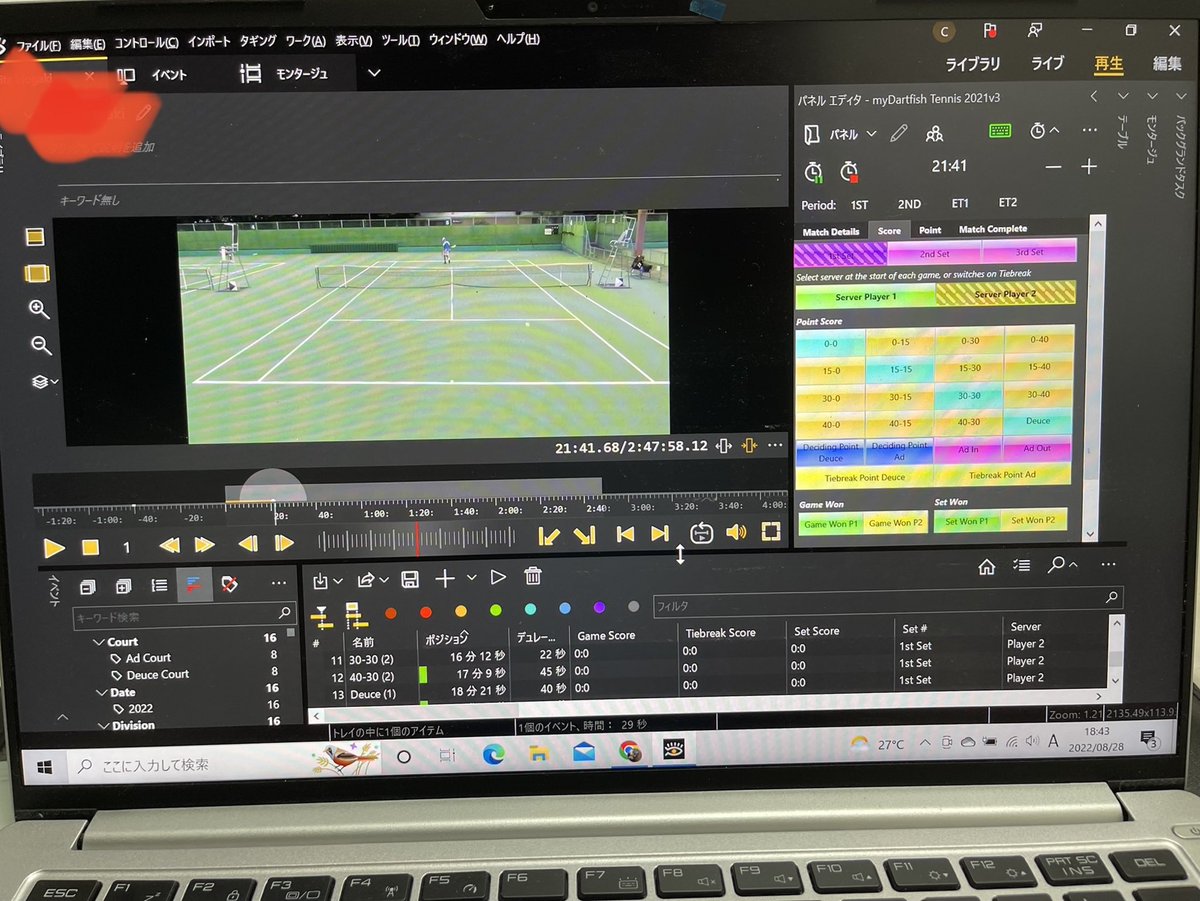
Task: Click the stopwatch with the red stop marker
Action: click(x=849, y=171)
